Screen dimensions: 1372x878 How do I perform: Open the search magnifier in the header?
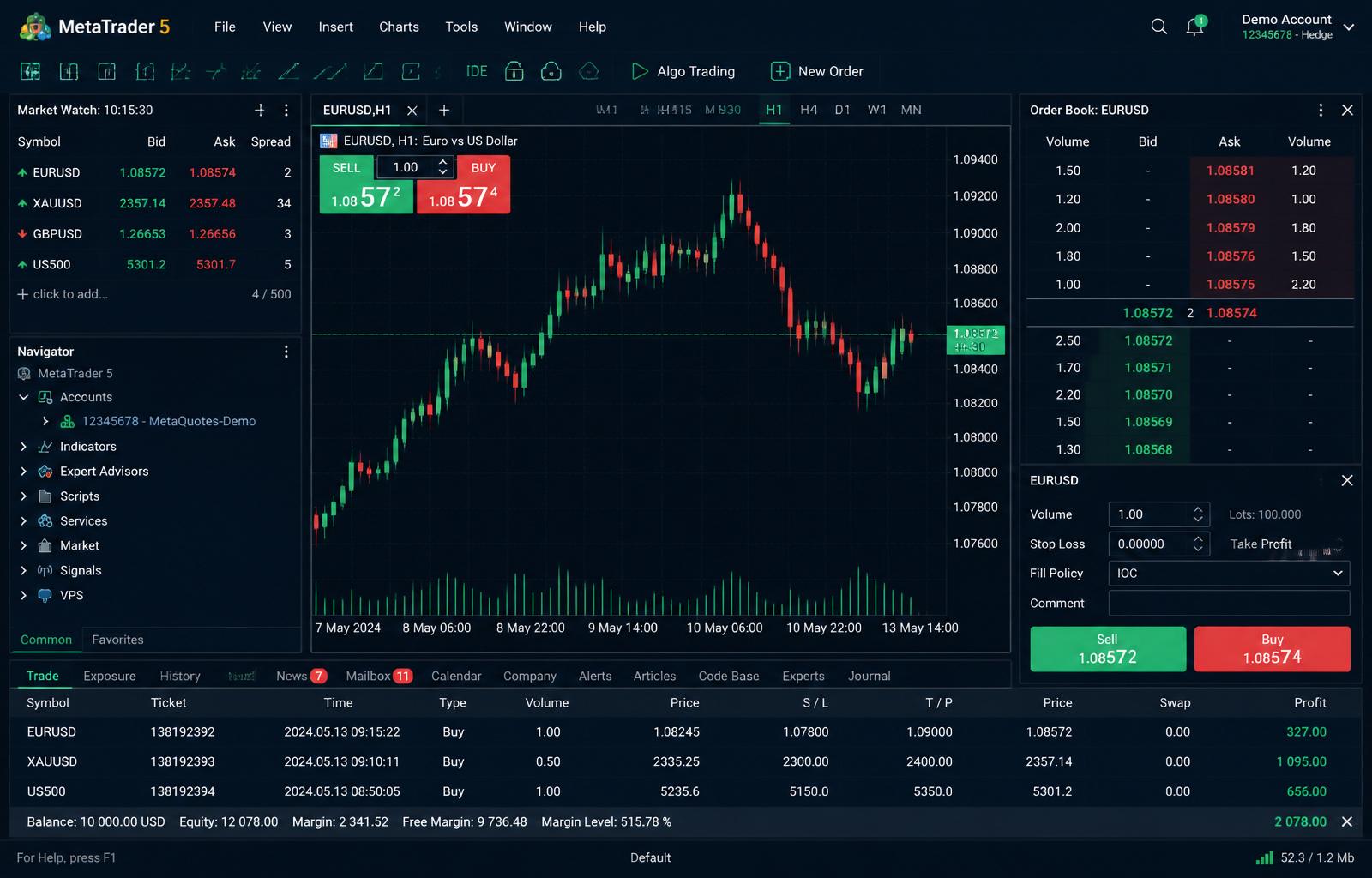pyautogui.click(x=1158, y=27)
